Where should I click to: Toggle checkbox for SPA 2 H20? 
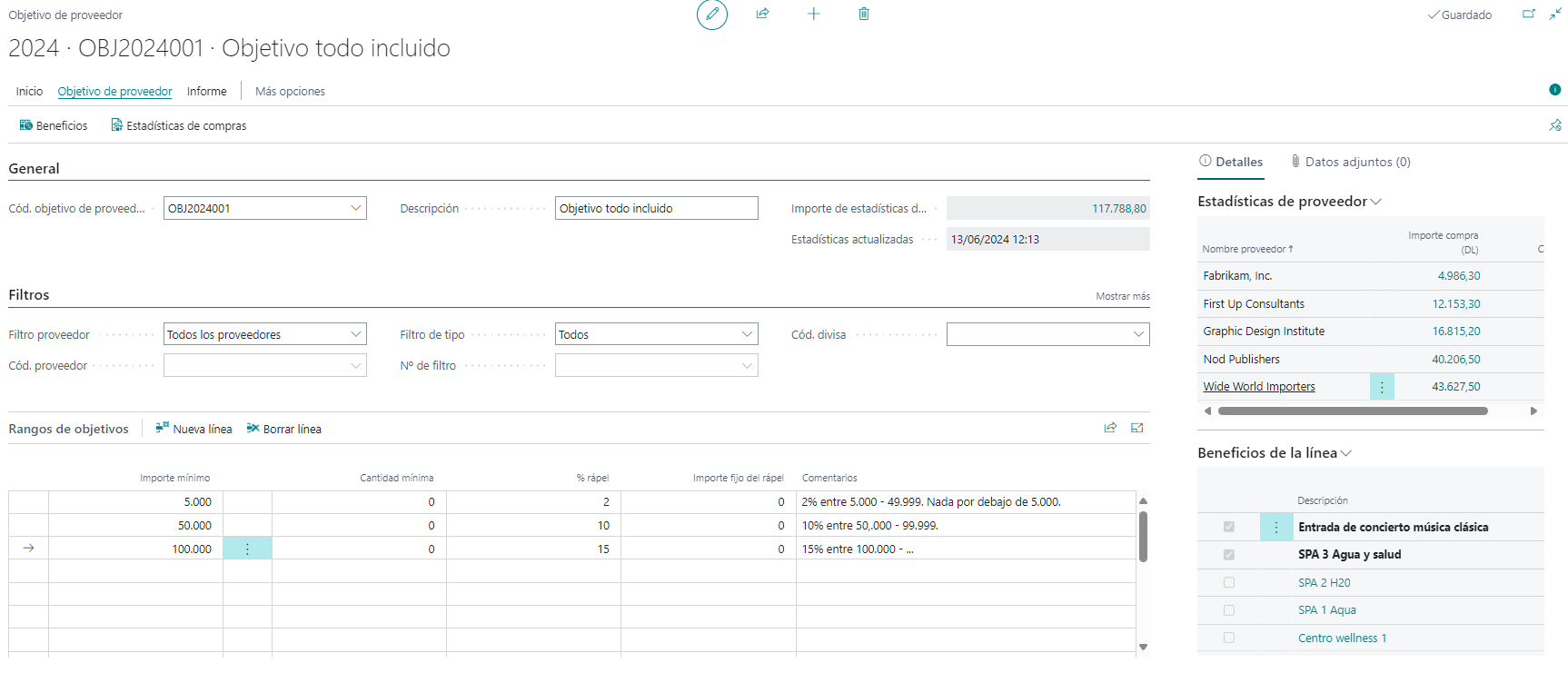click(x=1229, y=583)
